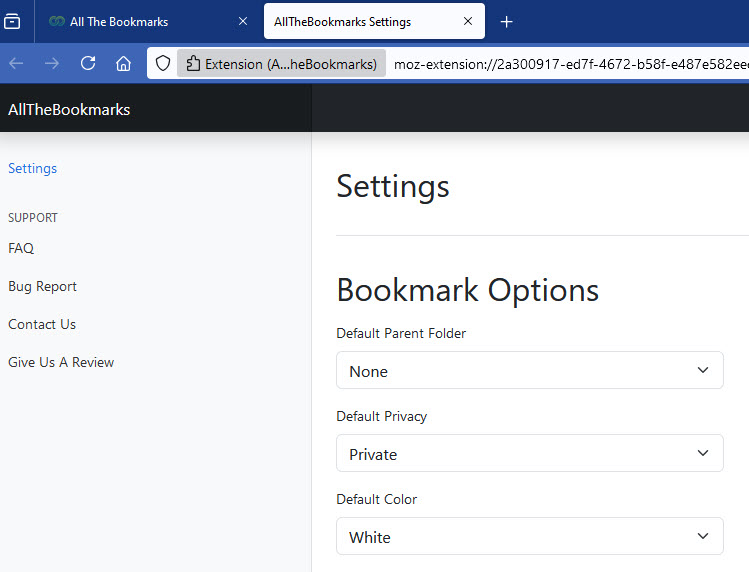Image resolution: width=749 pixels, height=572 pixels.
Task: Select the AllTheBookmarks Settings tab
Action: pos(374,22)
